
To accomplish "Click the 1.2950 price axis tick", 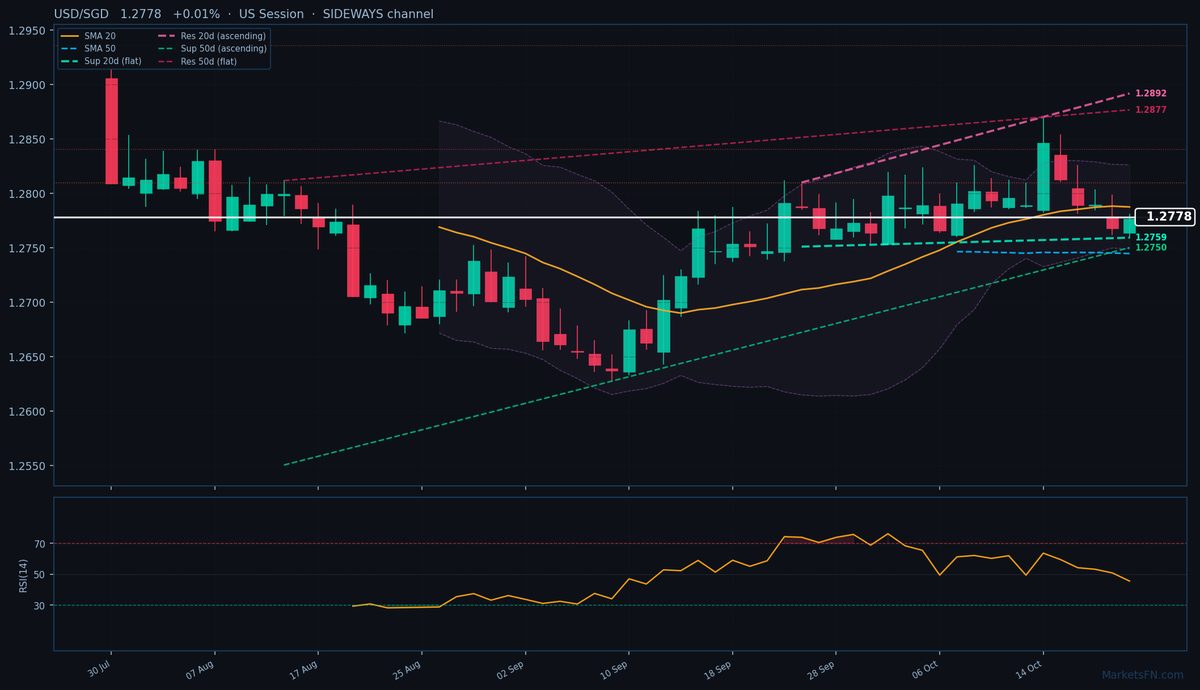I will [27, 31].
